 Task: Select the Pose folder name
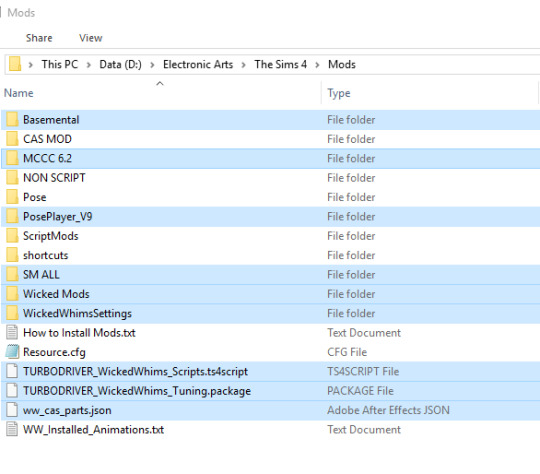tap(34, 197)
